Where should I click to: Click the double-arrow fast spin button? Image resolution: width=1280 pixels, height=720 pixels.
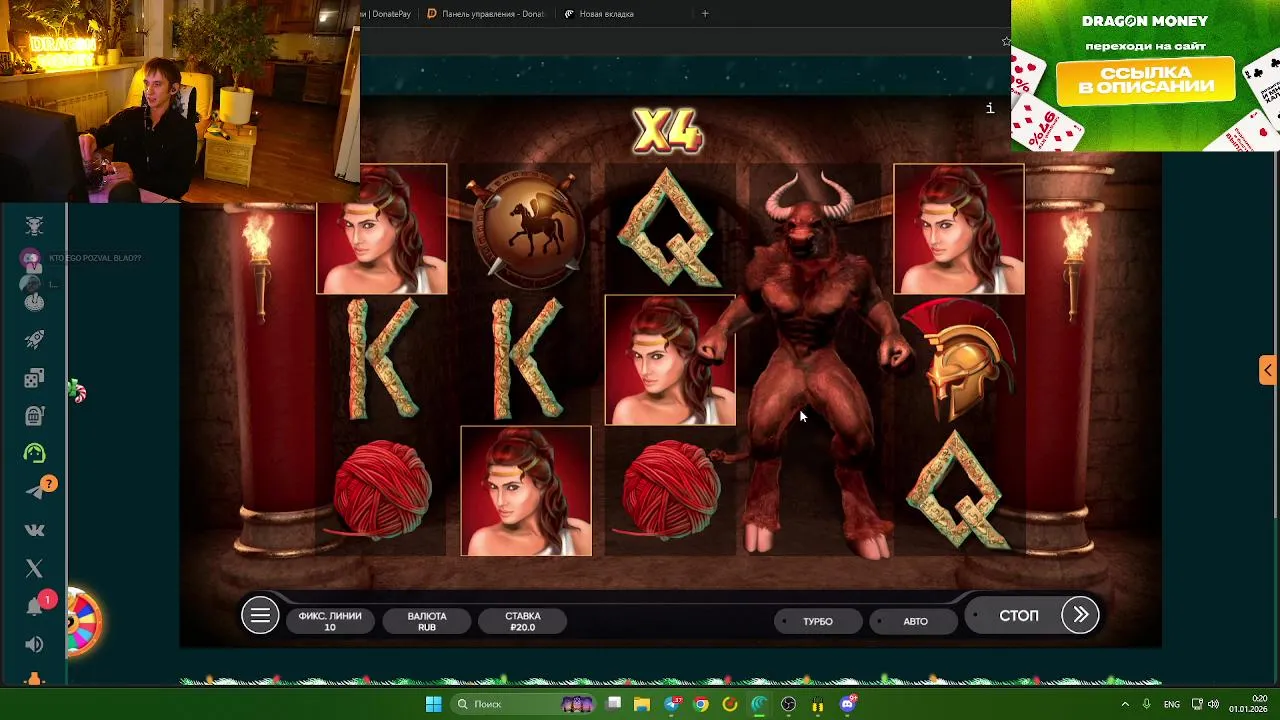click(1081, 615)
